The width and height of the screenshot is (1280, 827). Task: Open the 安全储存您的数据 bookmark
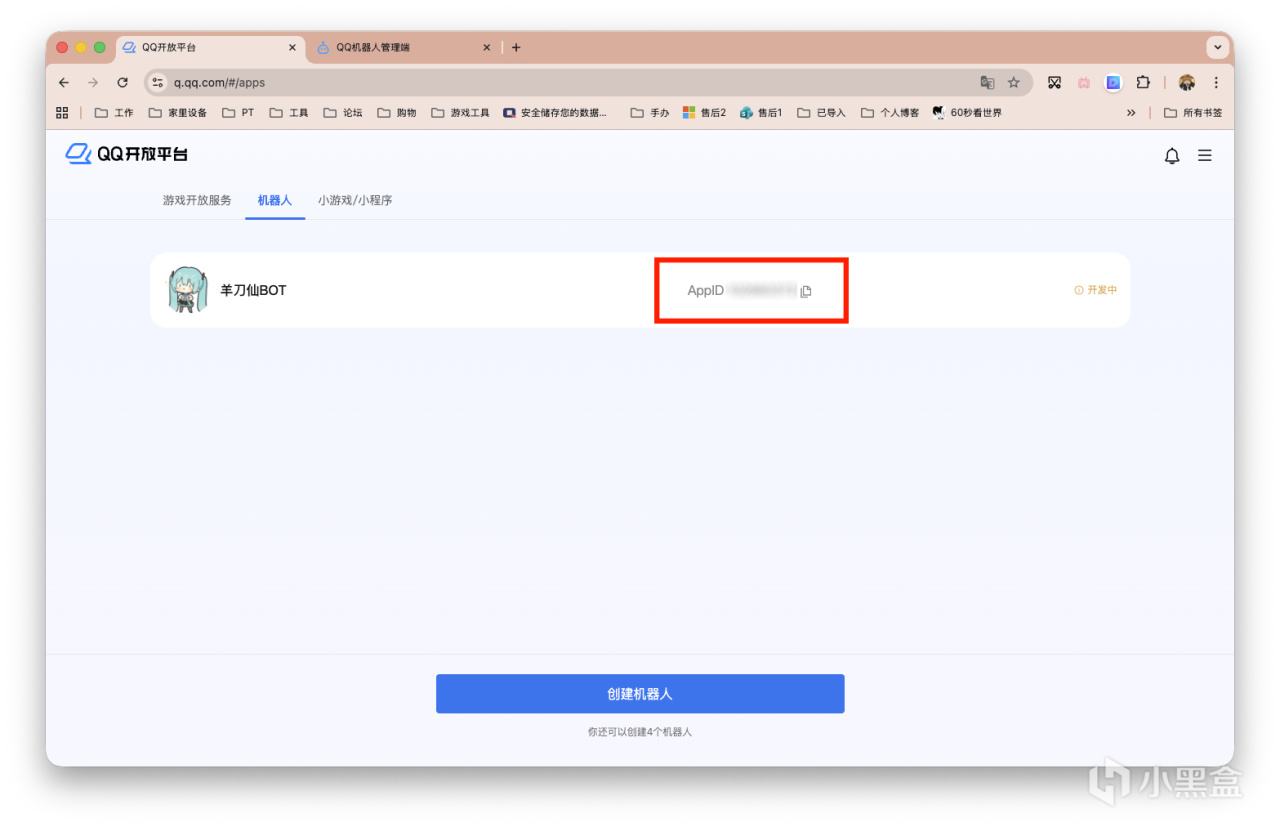click(555, 113)
